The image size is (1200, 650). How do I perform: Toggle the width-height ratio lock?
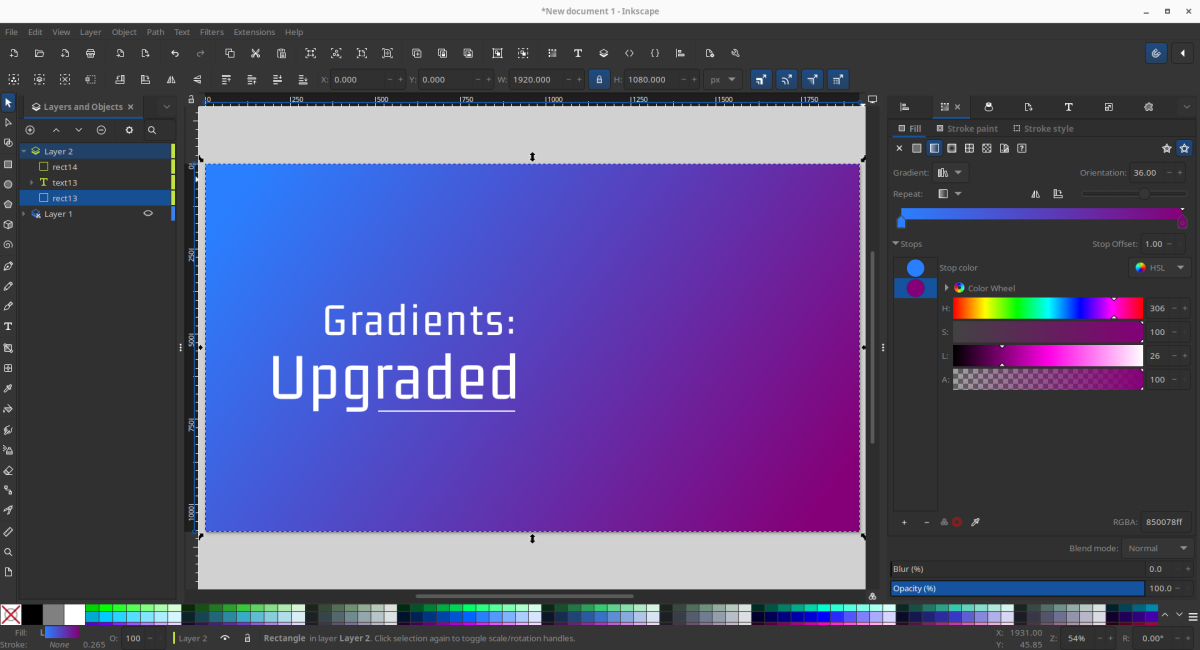599,79
